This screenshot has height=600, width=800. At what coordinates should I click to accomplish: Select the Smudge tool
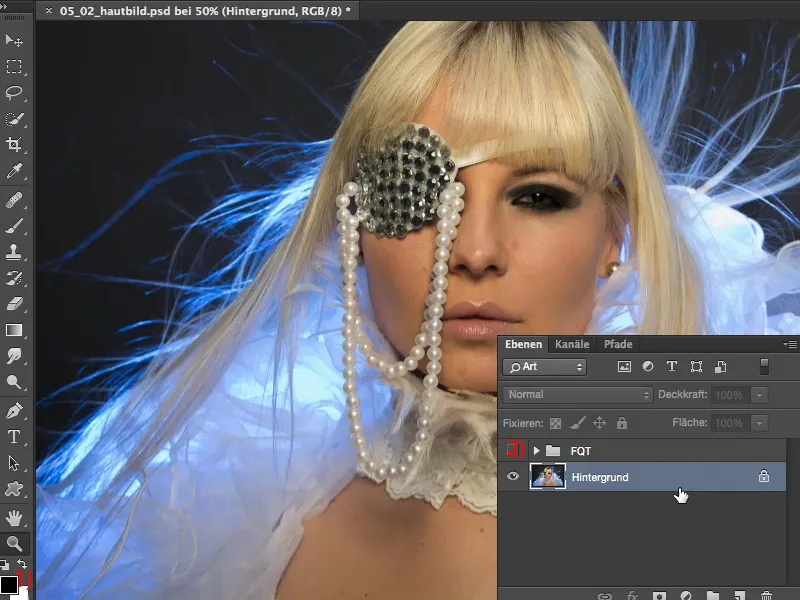(x=14, y=357)
